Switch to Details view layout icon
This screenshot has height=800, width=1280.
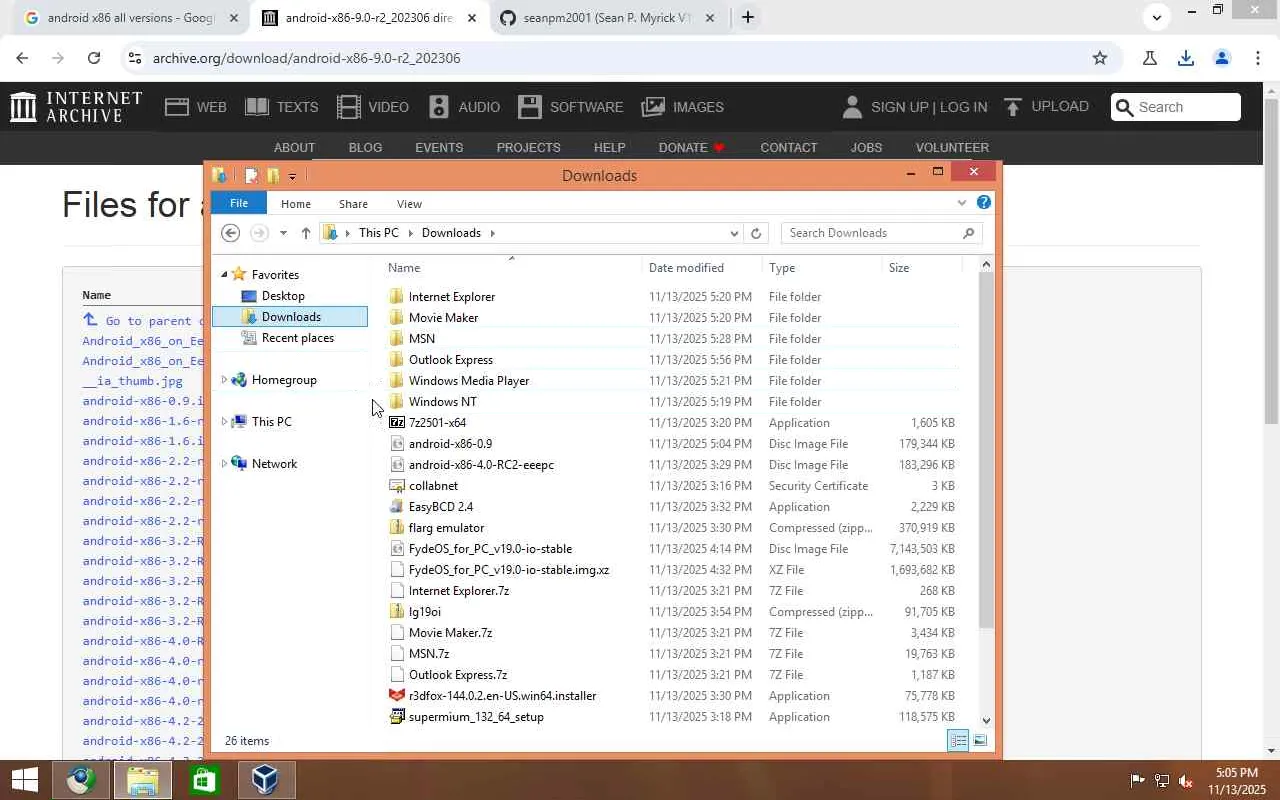click(958, 740)
